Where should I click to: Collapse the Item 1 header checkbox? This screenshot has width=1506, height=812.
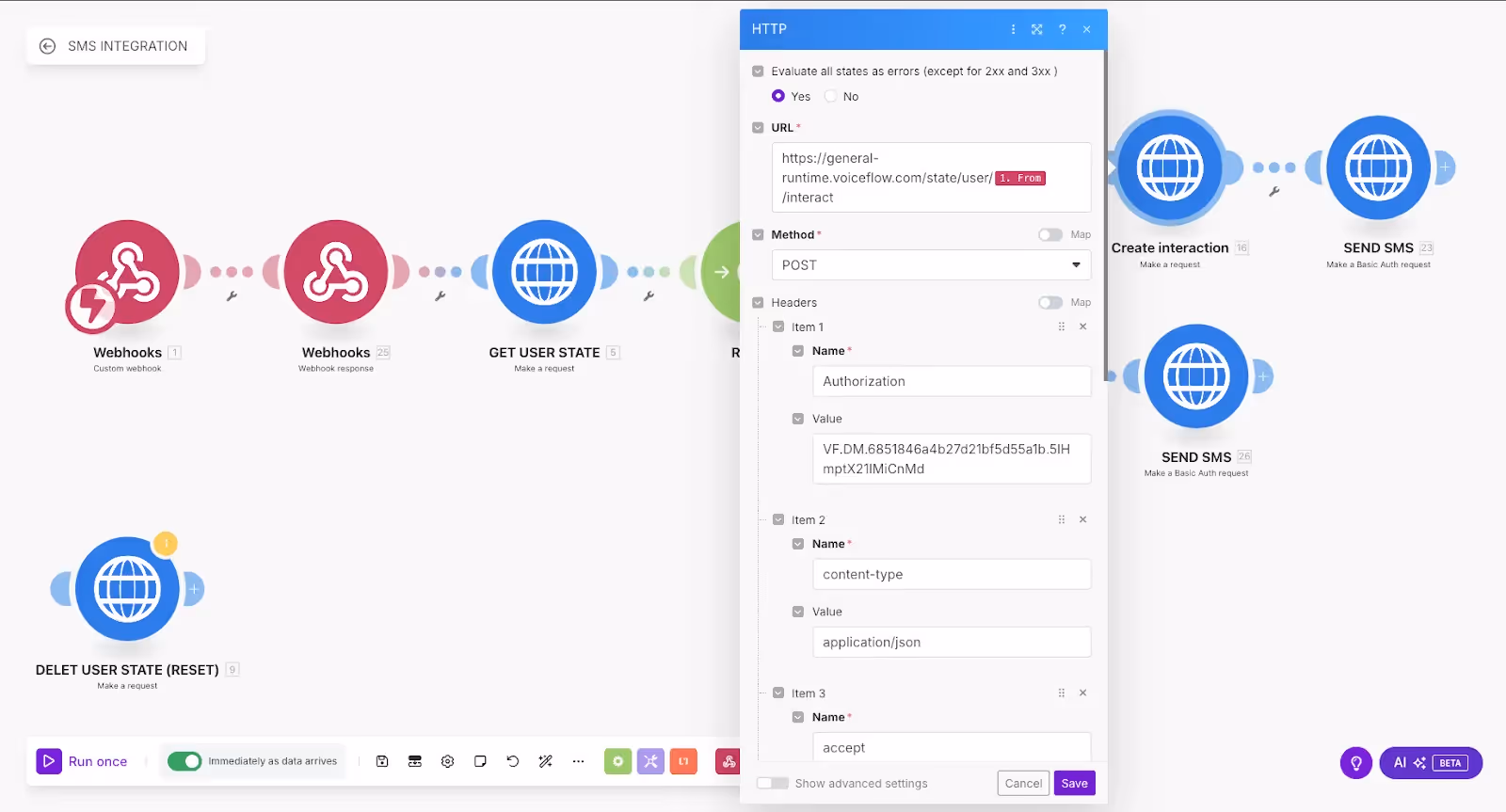point(778,326)
